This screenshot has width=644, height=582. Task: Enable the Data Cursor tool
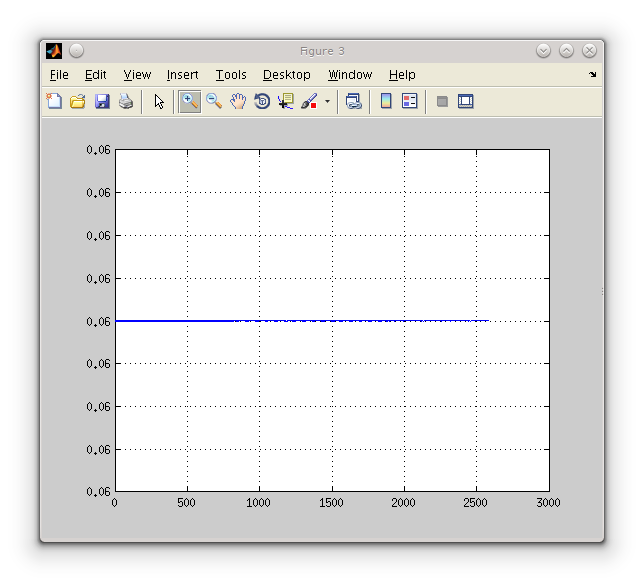[286, 101]
